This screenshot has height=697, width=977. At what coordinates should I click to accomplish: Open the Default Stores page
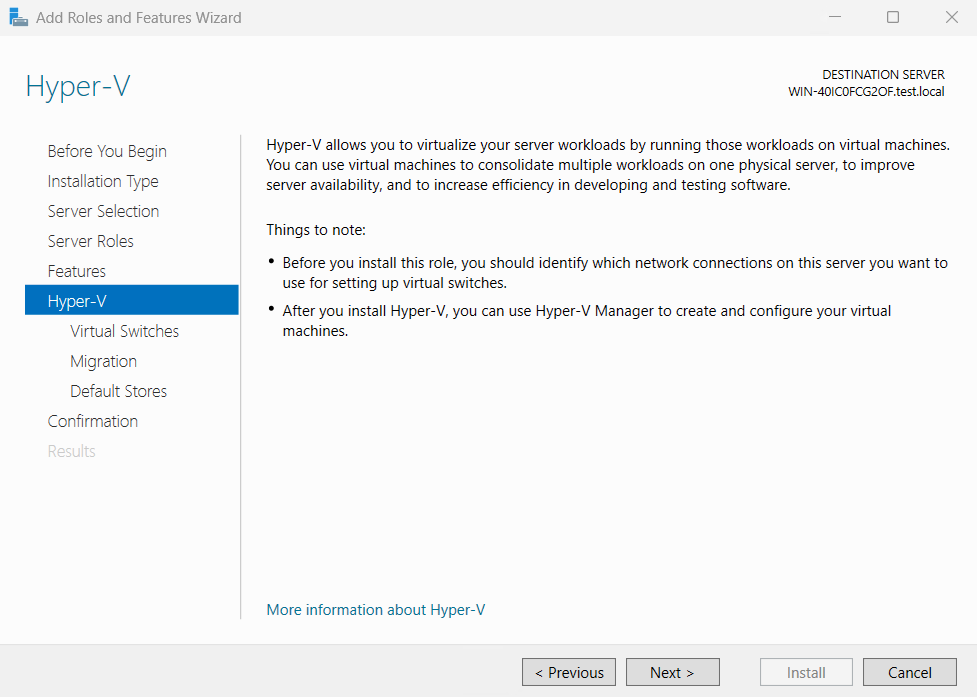(x=119, y=391)
